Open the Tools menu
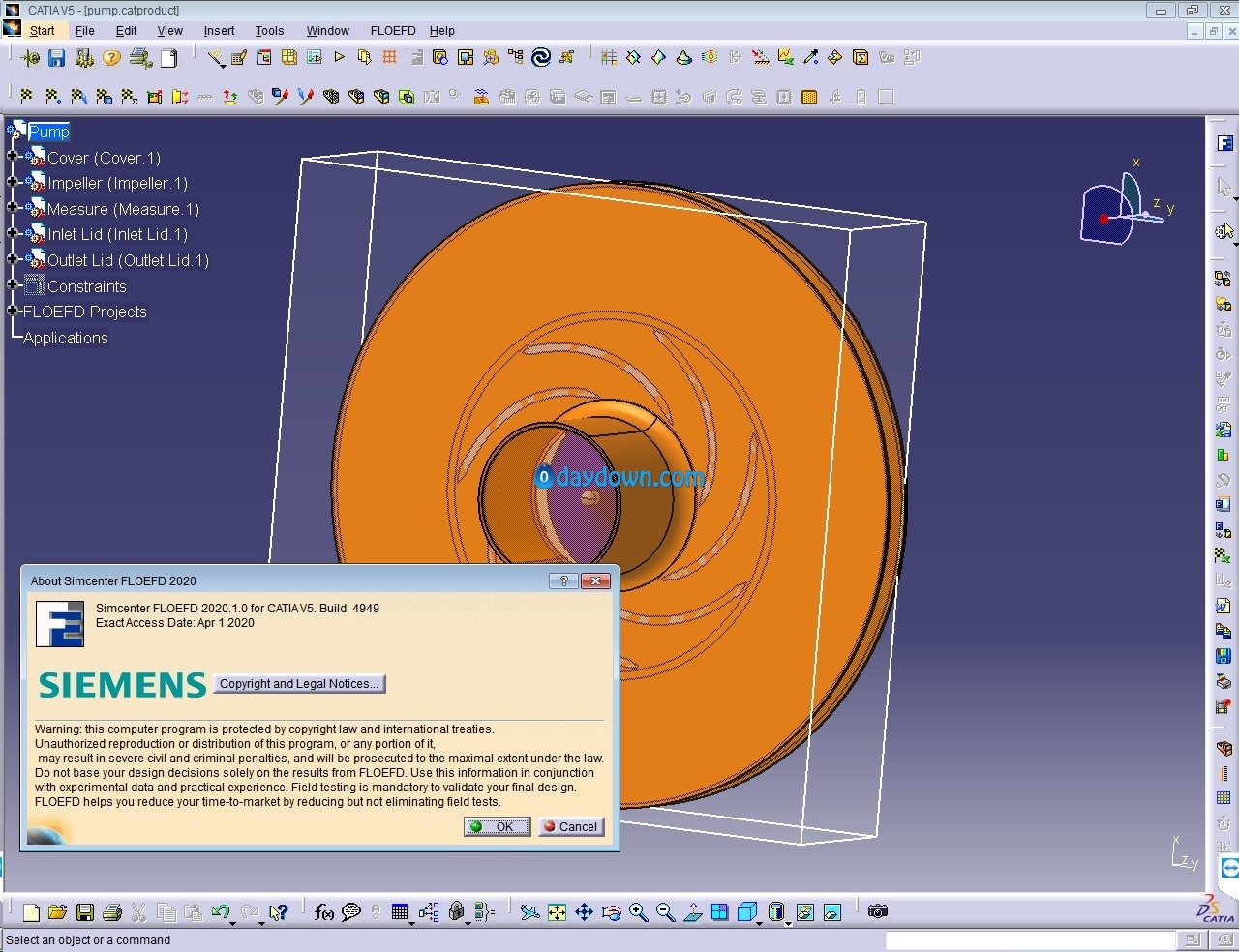This screenshot has width=1239, height=952. tap(269, 31)
